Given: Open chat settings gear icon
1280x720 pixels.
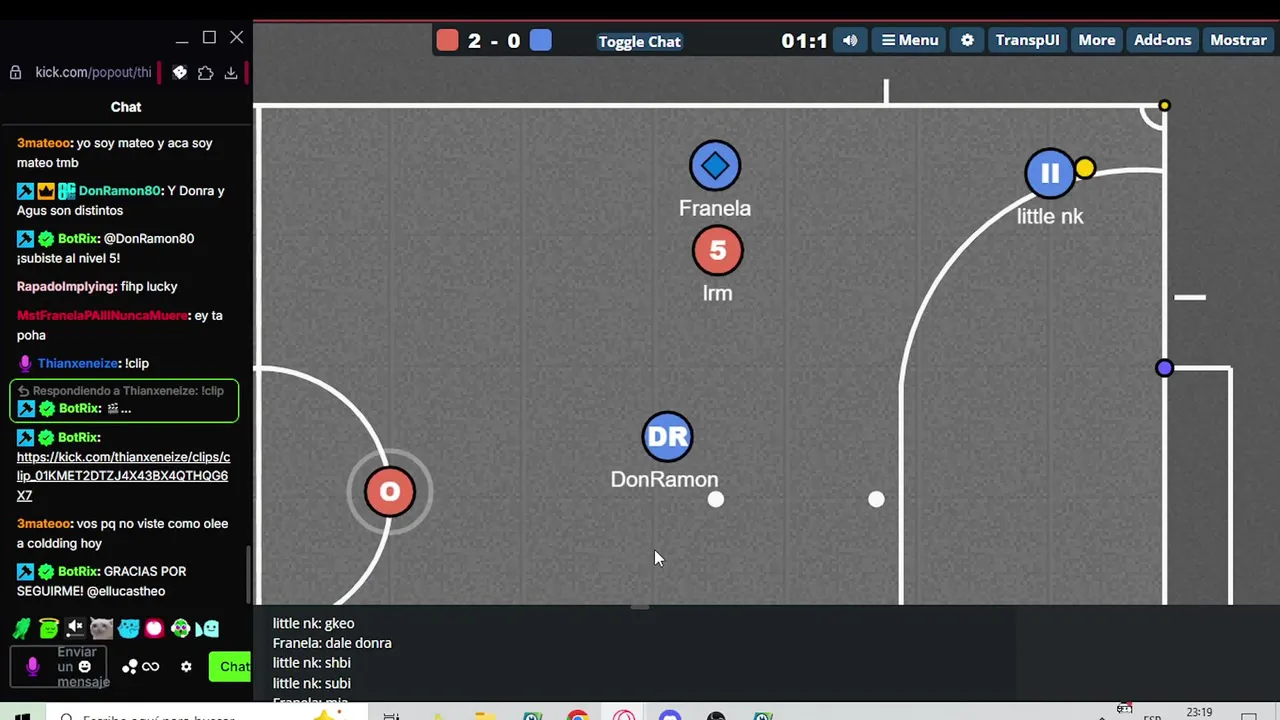Looking at the screenshot, I should point(186,667).
